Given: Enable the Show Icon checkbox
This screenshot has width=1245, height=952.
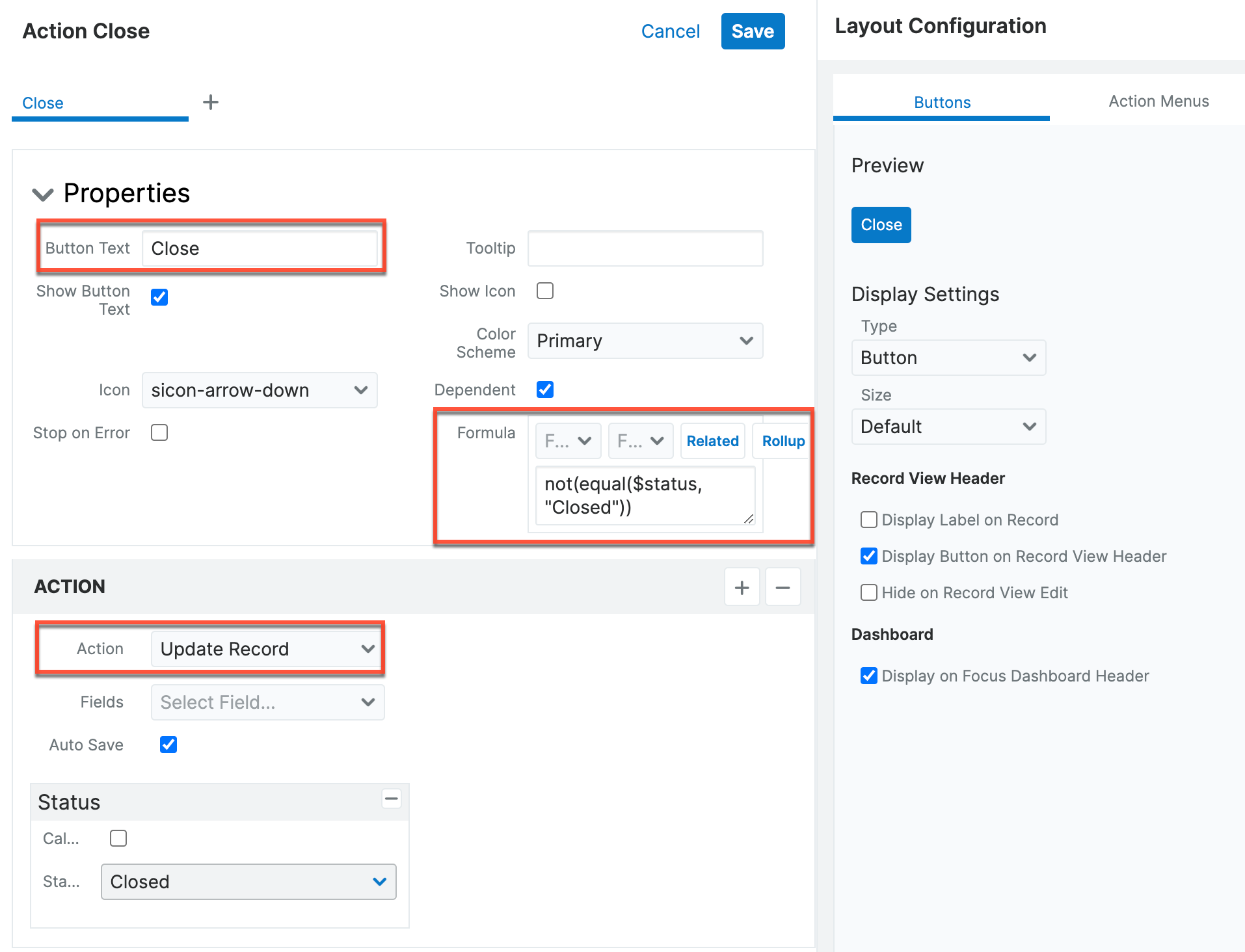Looking at the screenshot, I should coord(545,291).
